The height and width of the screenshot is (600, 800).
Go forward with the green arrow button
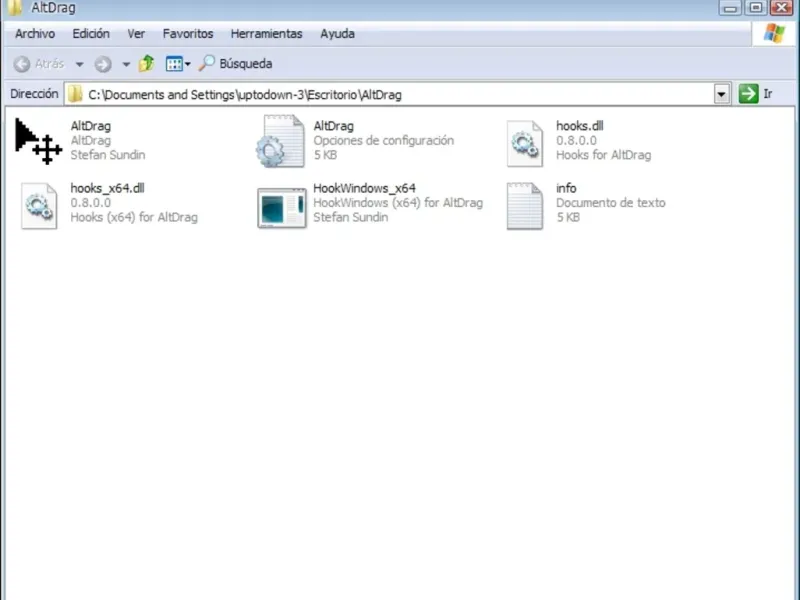coord(103,64)
